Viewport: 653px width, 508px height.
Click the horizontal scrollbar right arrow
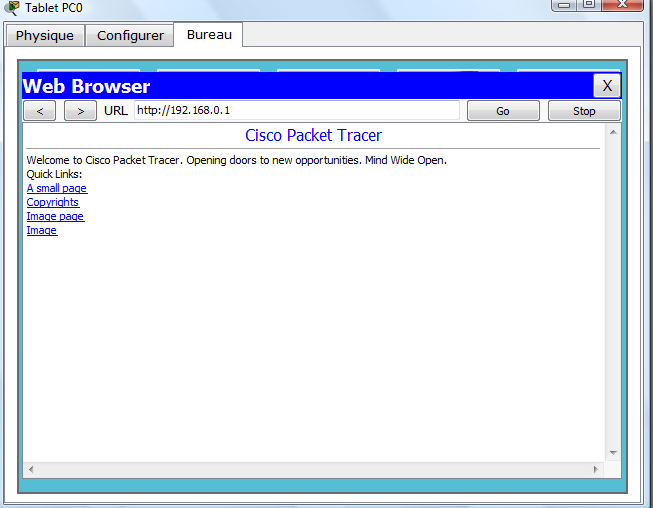click(597, 469)
